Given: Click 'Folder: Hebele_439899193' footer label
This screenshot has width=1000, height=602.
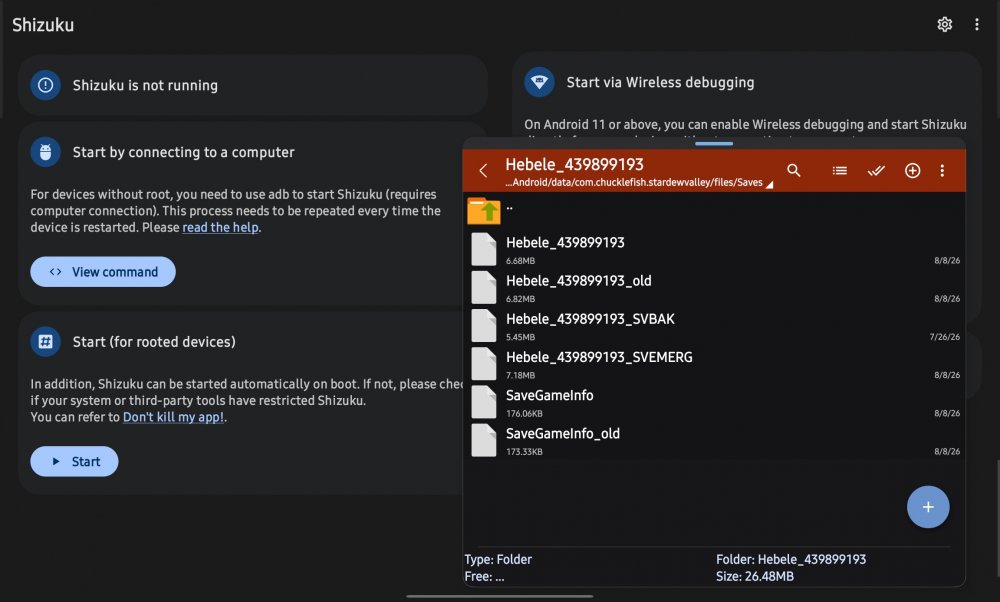Looking at the screenshot, I should click(791, 559).
